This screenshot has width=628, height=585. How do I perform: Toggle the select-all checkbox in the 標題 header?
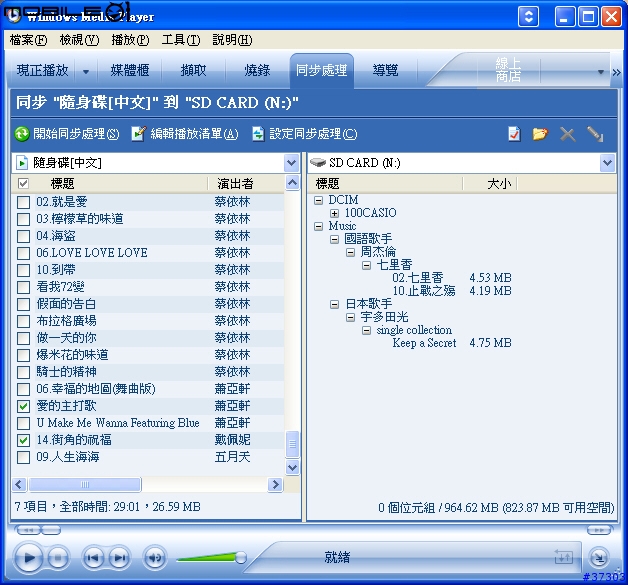[x=23, y=184]
